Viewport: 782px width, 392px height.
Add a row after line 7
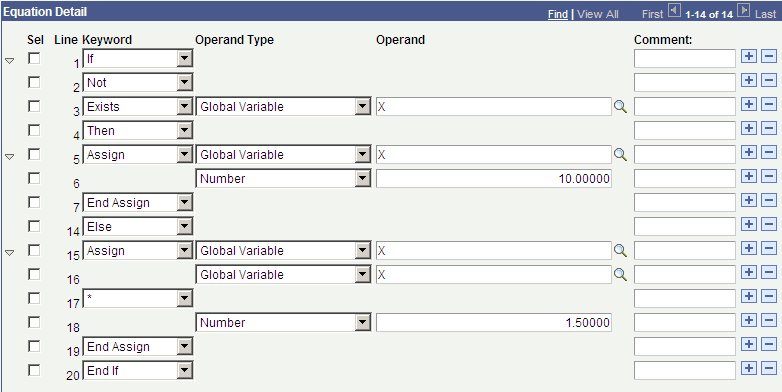click(x=748, y=200)
